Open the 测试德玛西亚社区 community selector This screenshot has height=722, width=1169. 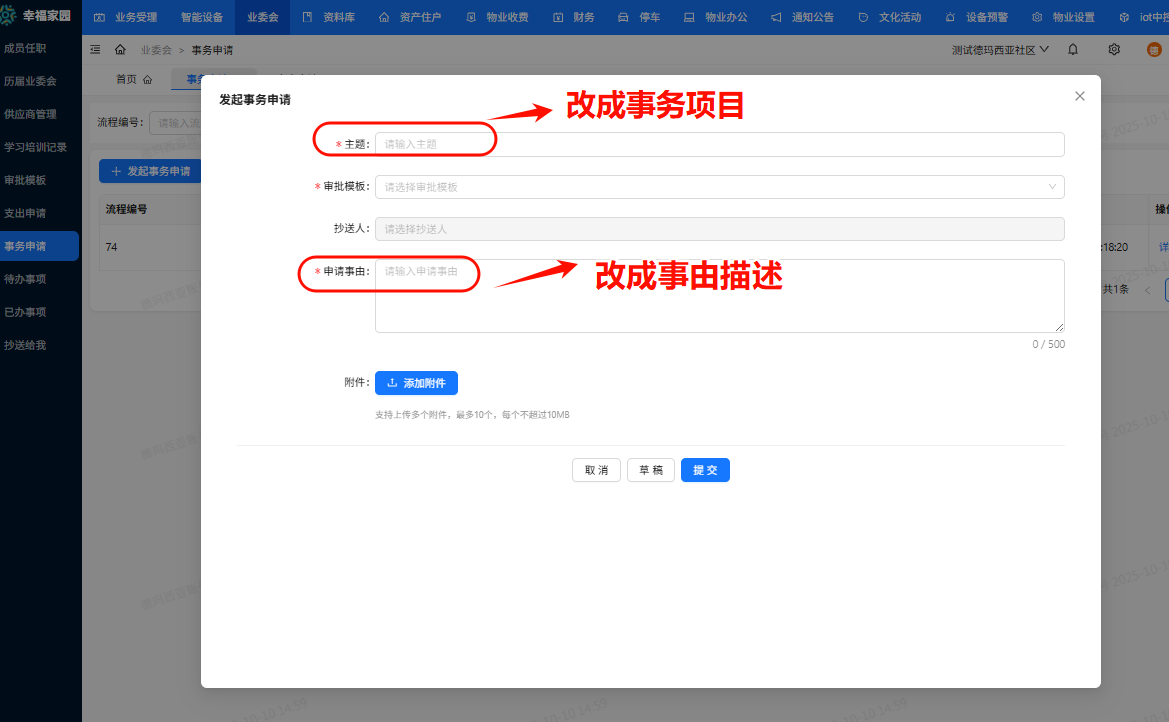point(1000,49)
